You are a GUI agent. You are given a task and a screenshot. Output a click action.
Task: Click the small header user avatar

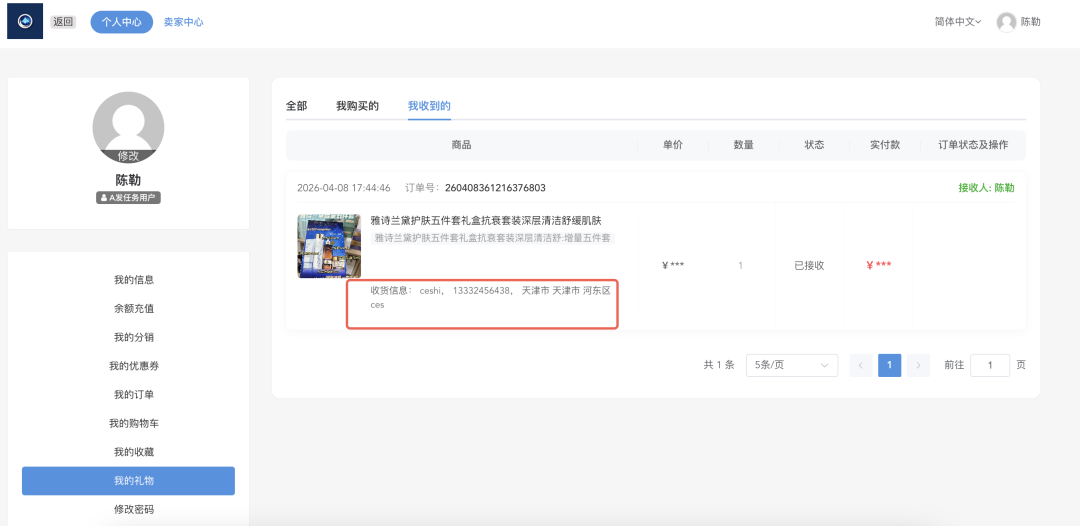(1006, 22)
